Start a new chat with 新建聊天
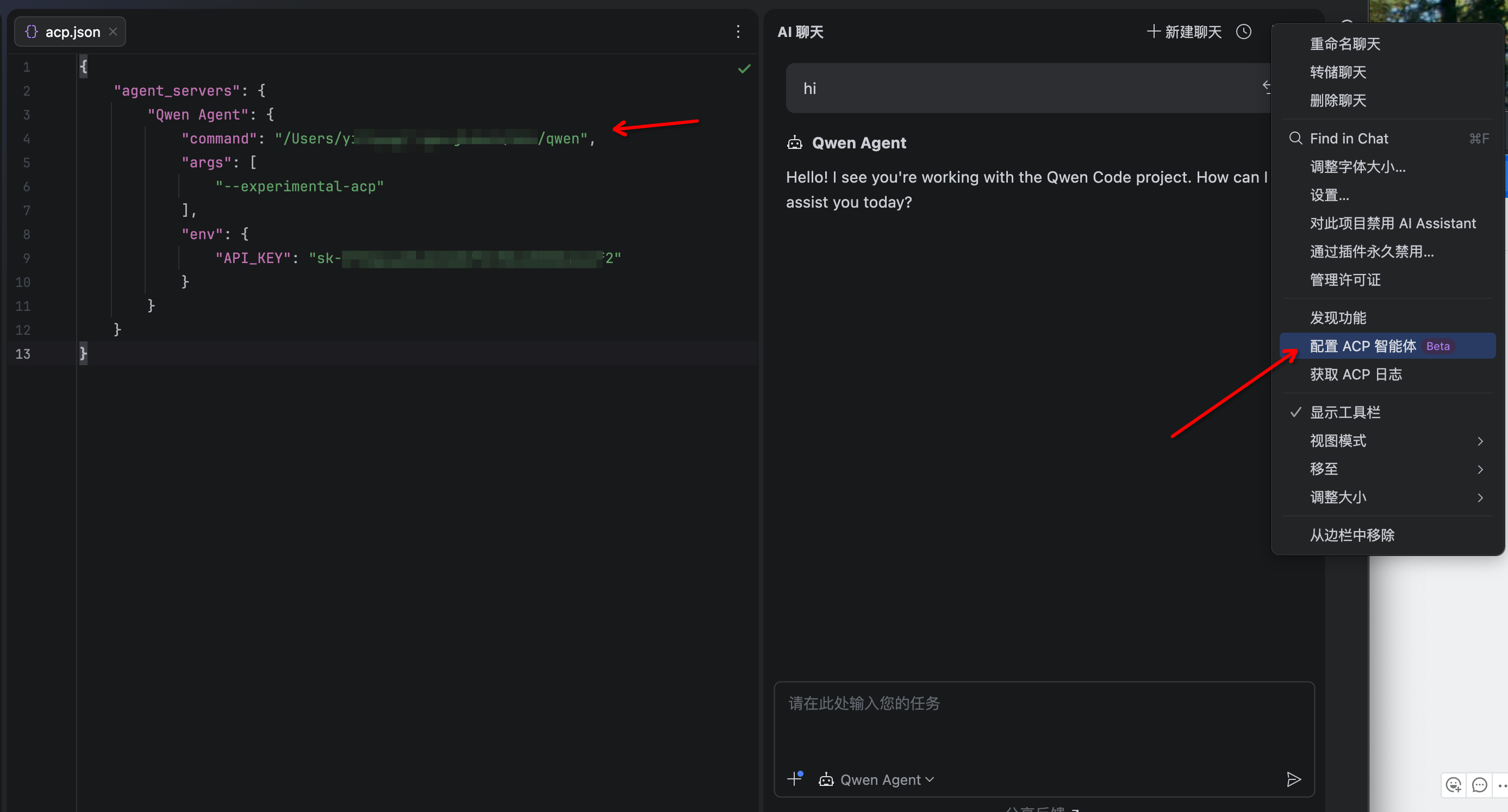 (1182, 32)
